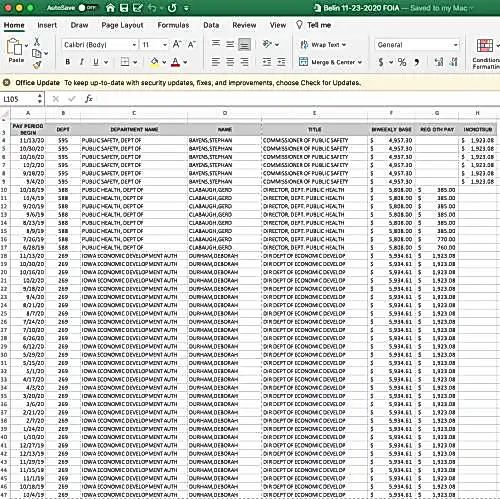Click the DEPARTMENT NAME header cell
The width and height of the screenshot is (500, 499).
click(134, 129)
